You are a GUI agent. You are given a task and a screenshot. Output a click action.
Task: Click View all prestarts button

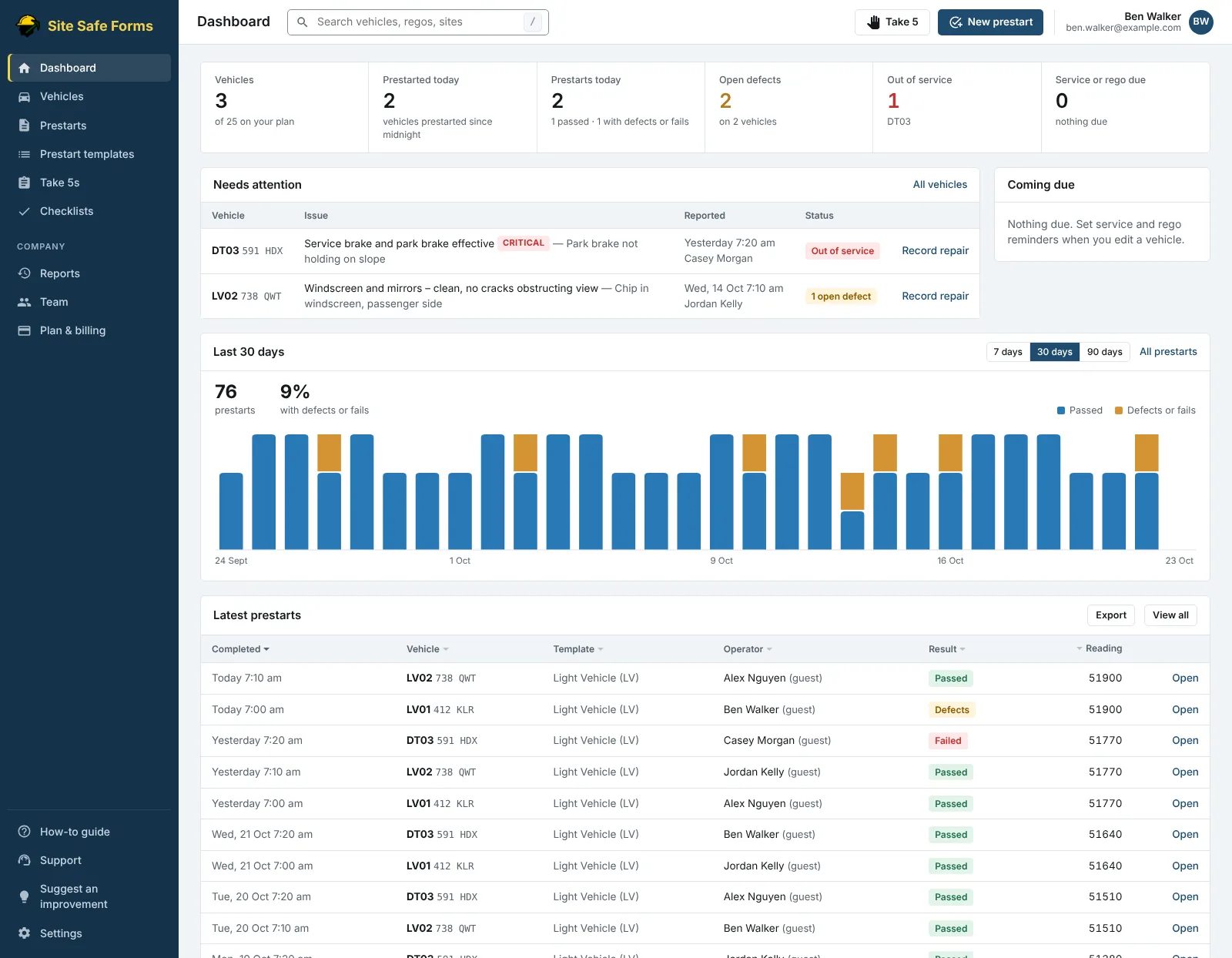[1170, 615]
